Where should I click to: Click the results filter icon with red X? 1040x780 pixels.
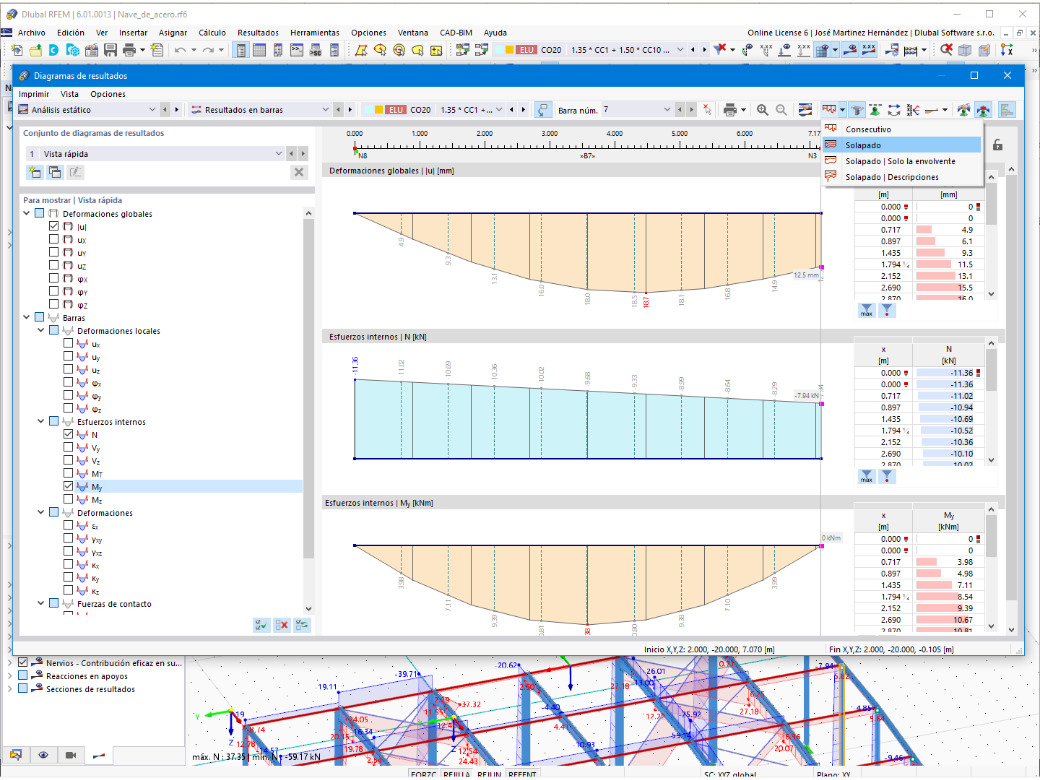coord(720,50)
